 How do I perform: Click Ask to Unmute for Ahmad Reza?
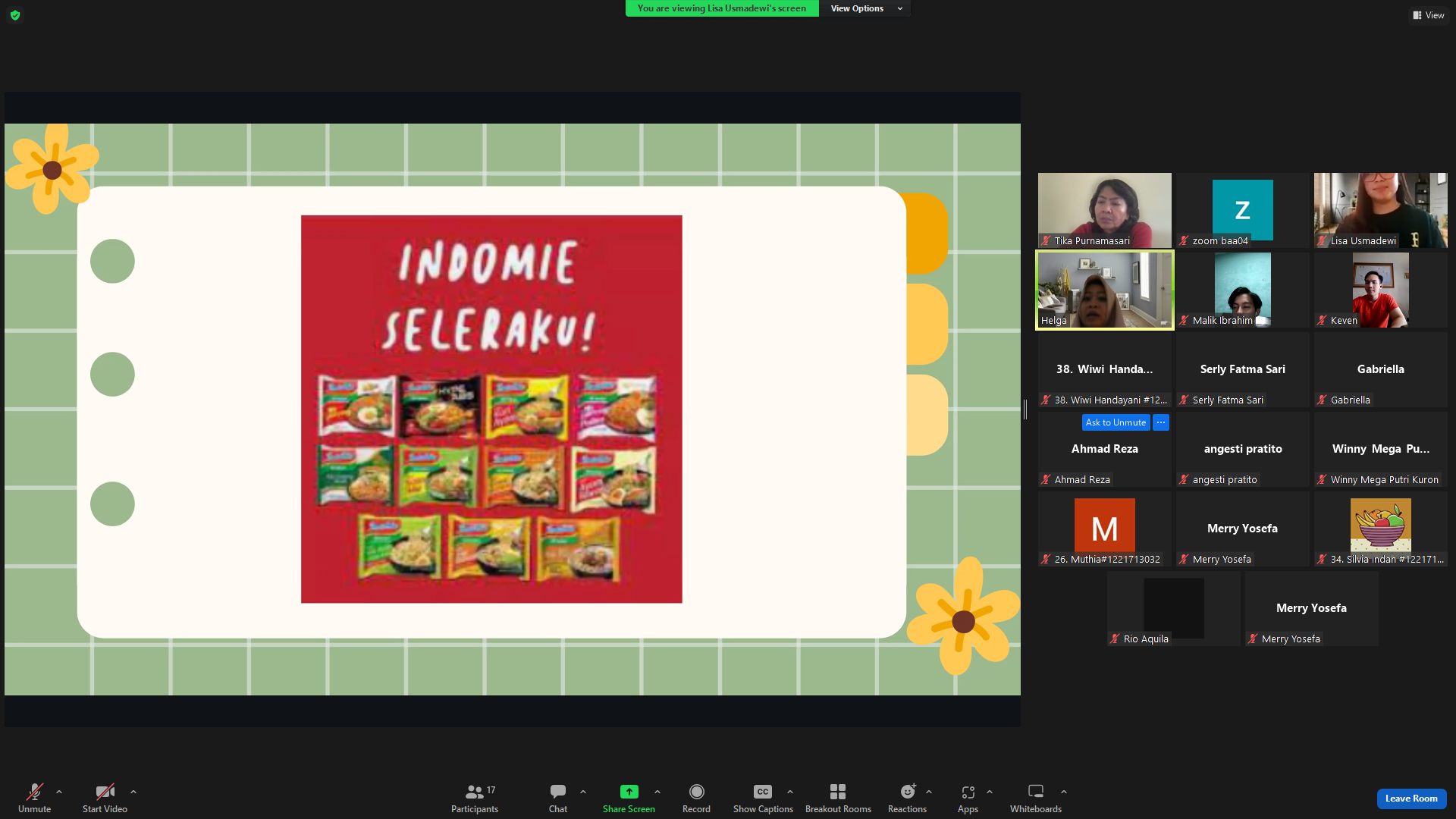[1116, 422]
